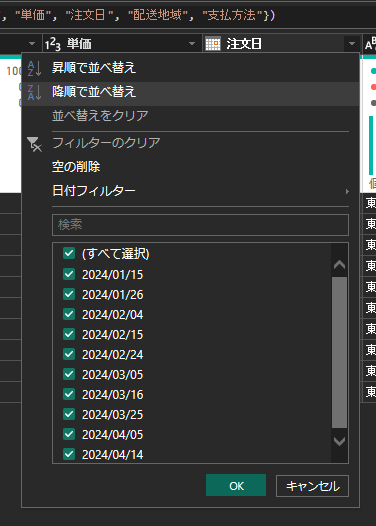Image resolution: width=376 pixels, height=526 pixels.
Task: Click the formula bar text
Action: (138, 15)
